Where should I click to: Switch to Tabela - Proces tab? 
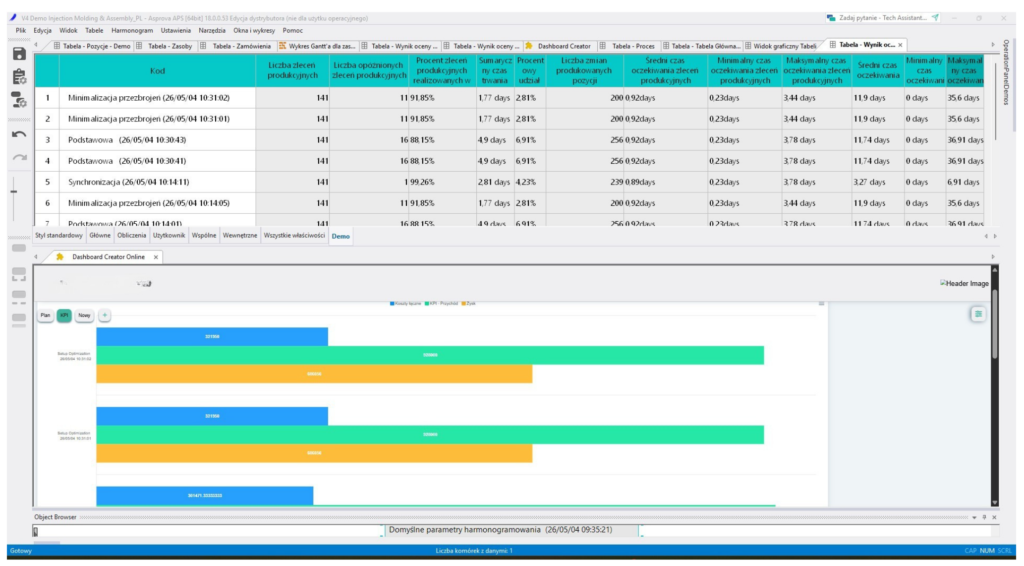[x=628, y=46]
